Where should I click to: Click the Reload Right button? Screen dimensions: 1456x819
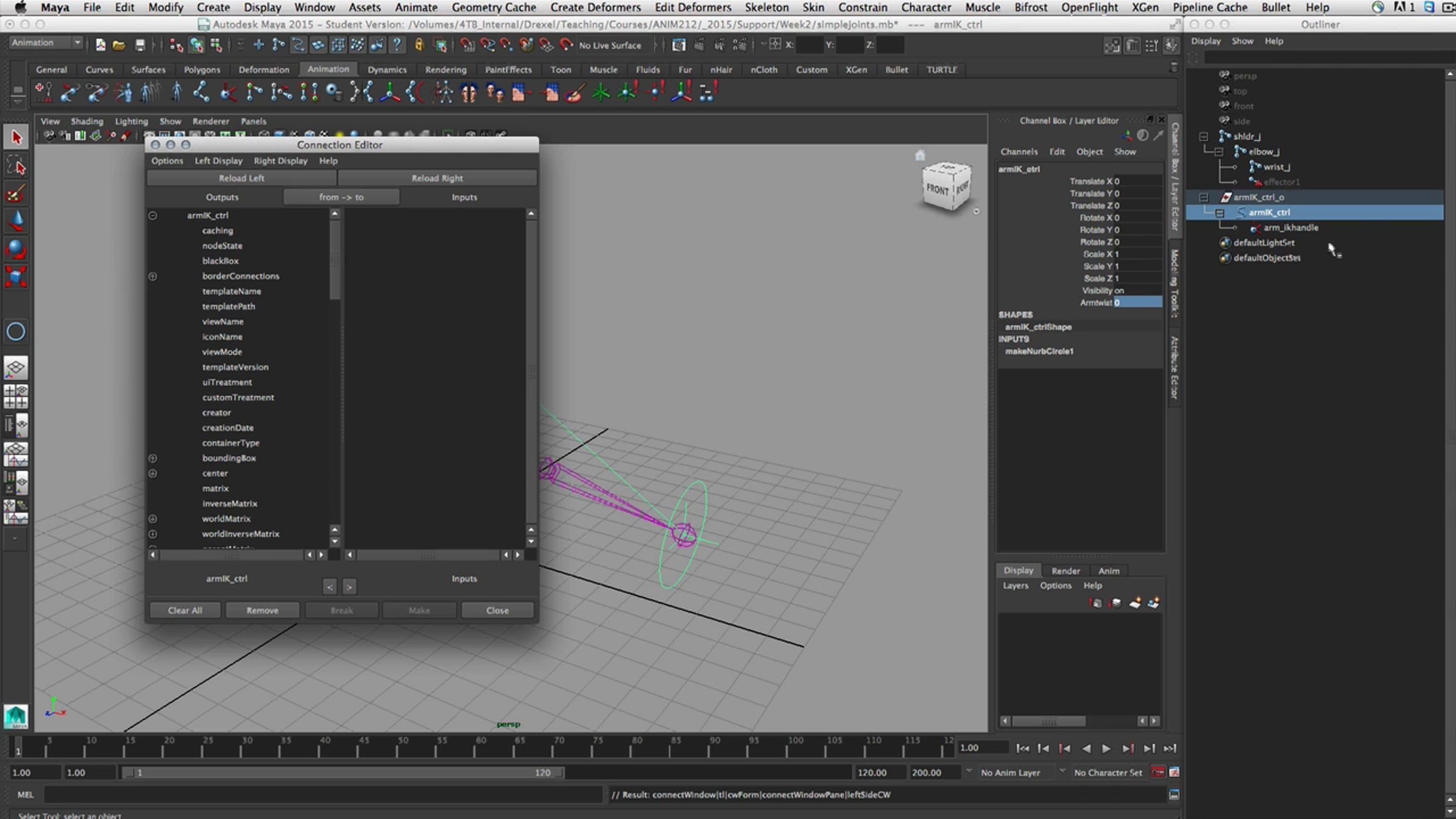pyautogui.click(x=437, y=178)
